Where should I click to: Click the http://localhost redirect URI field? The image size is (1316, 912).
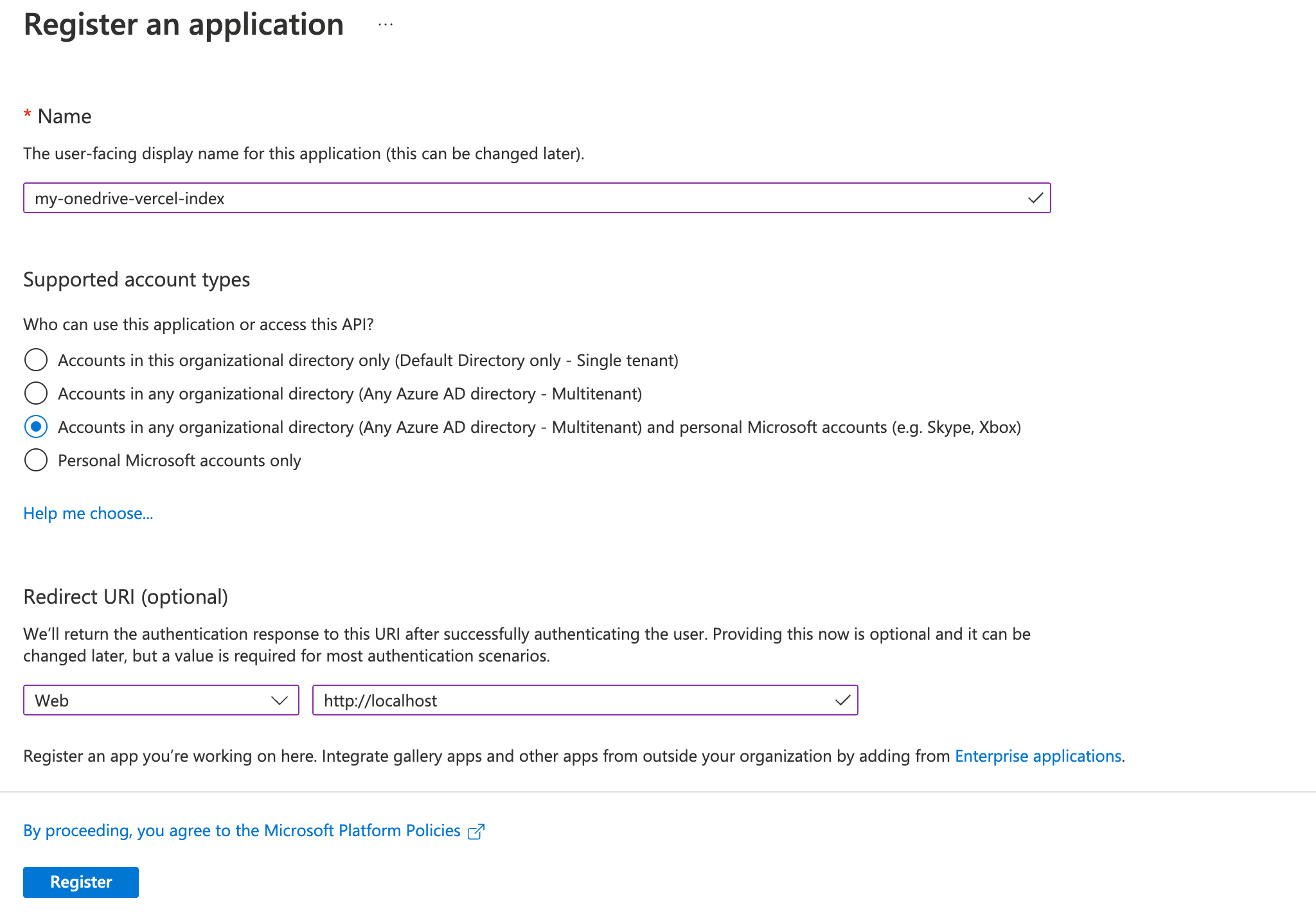[x=578, y=700]
